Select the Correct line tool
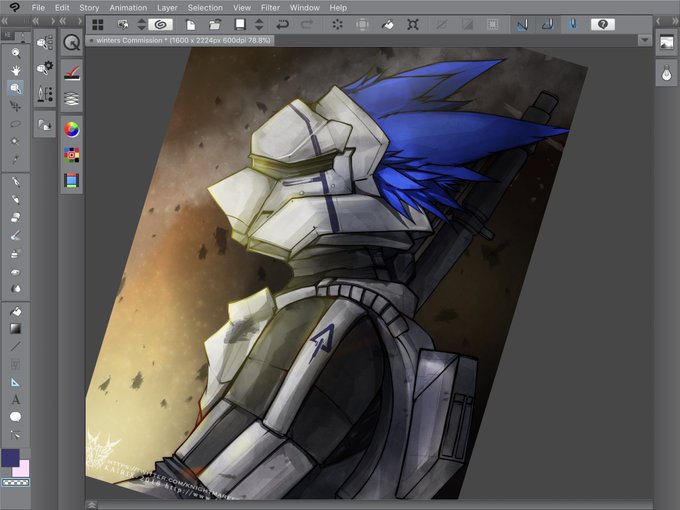Viewport: 680px width, 510px height. point(16,435)
